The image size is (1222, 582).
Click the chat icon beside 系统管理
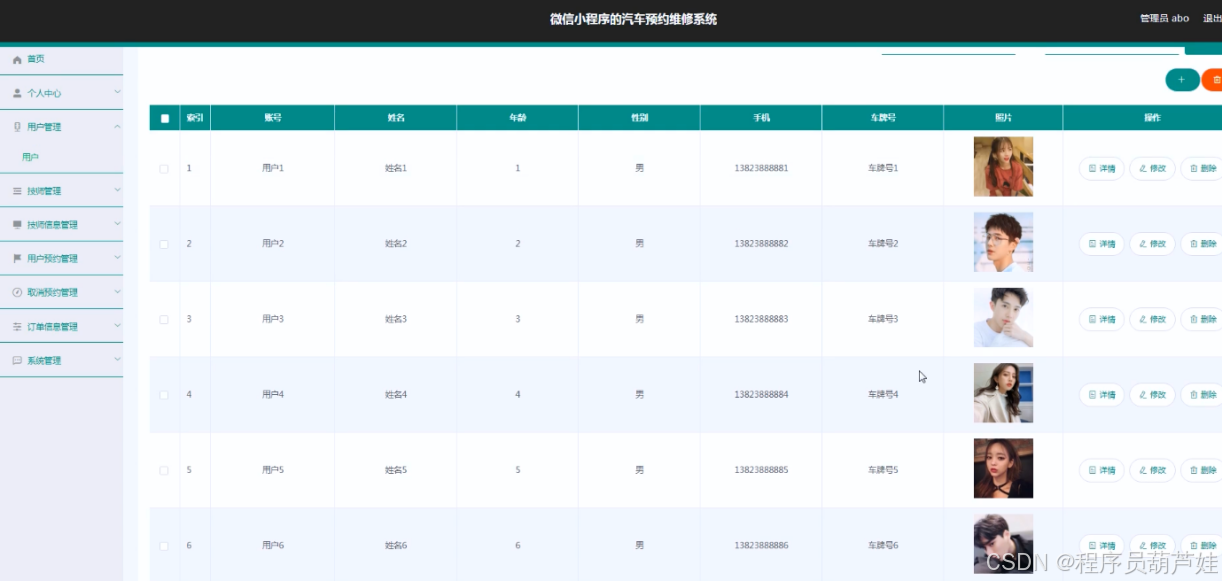[17, 361]
